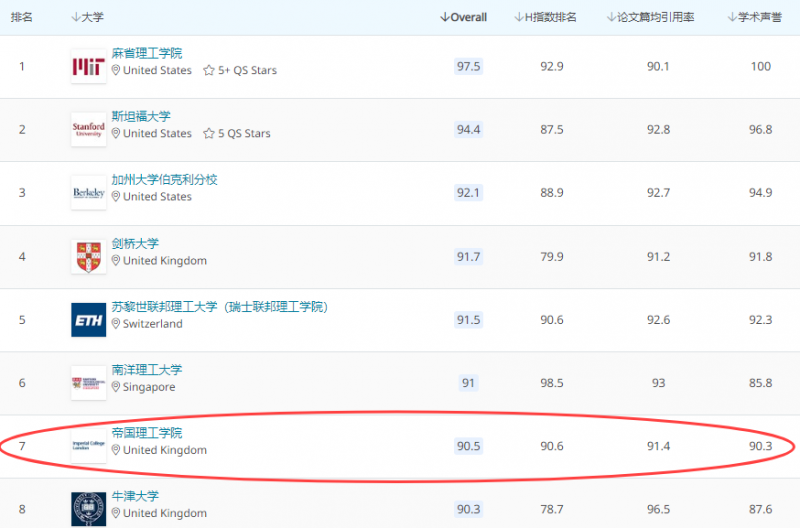The width and height of the screenshot is (800, 528).
Task: Select the overall score 91 for 南洋理工大学
Action: coord(468,383)
